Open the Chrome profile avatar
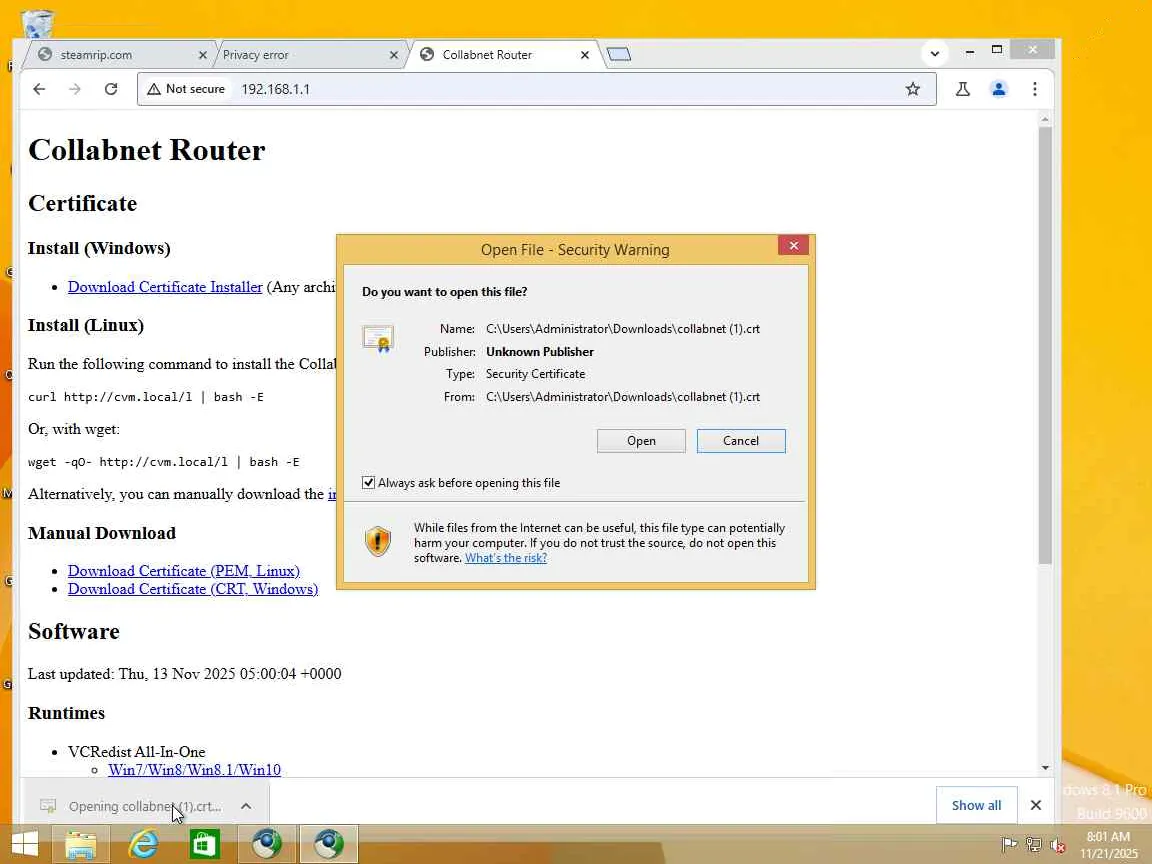1152x864 pixels. pyautogui.click(x=998, y=89)
